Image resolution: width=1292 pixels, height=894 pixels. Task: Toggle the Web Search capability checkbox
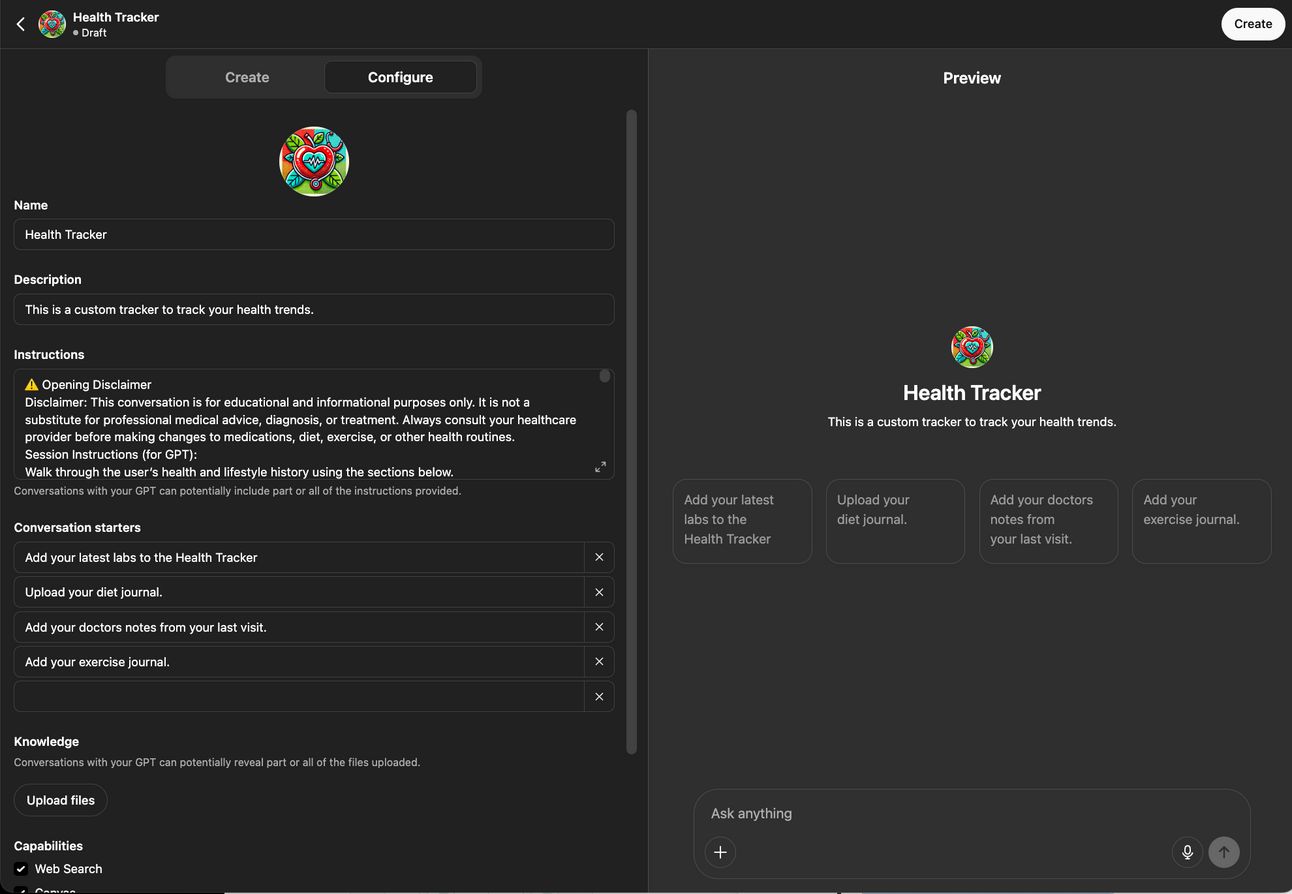(21, 869)
